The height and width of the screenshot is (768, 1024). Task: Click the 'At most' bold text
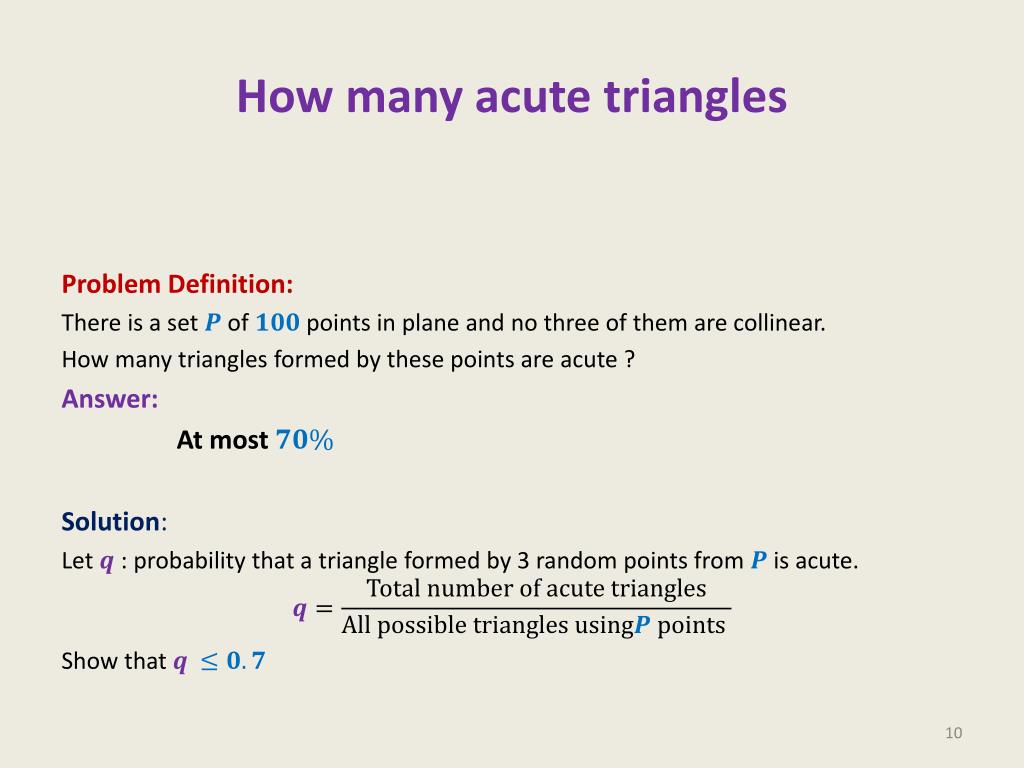click(222, 440)
